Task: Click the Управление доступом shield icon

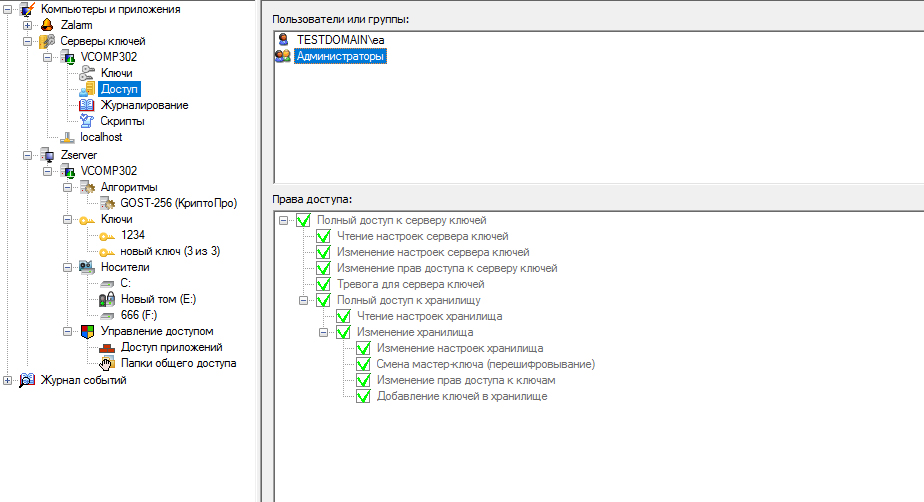Action: [87, 332]
